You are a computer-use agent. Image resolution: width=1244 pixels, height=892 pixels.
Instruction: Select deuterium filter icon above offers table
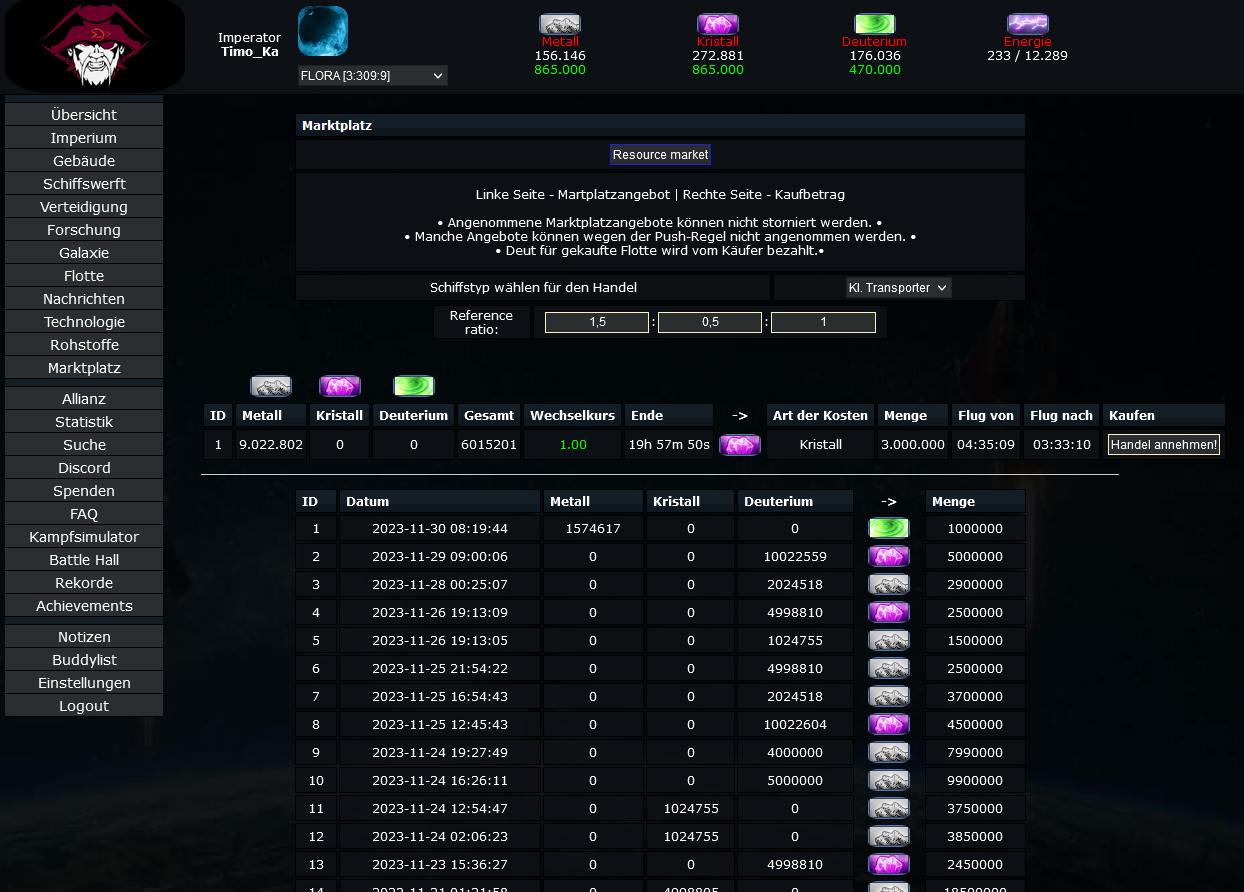[414, 386]
